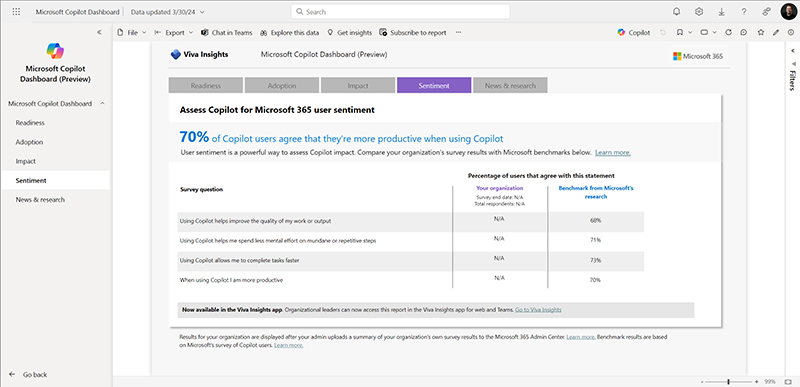
Task: Open the view dropdown chevron
Action: pyautogui.click(x=715, y=32)
